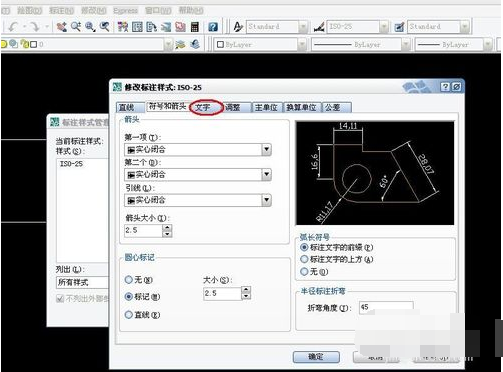Open the DesignCenter icon

click(137, 27)
